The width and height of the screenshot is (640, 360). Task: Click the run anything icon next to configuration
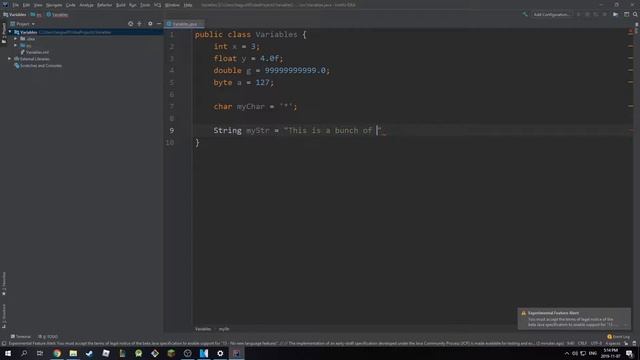coord(615,14)
